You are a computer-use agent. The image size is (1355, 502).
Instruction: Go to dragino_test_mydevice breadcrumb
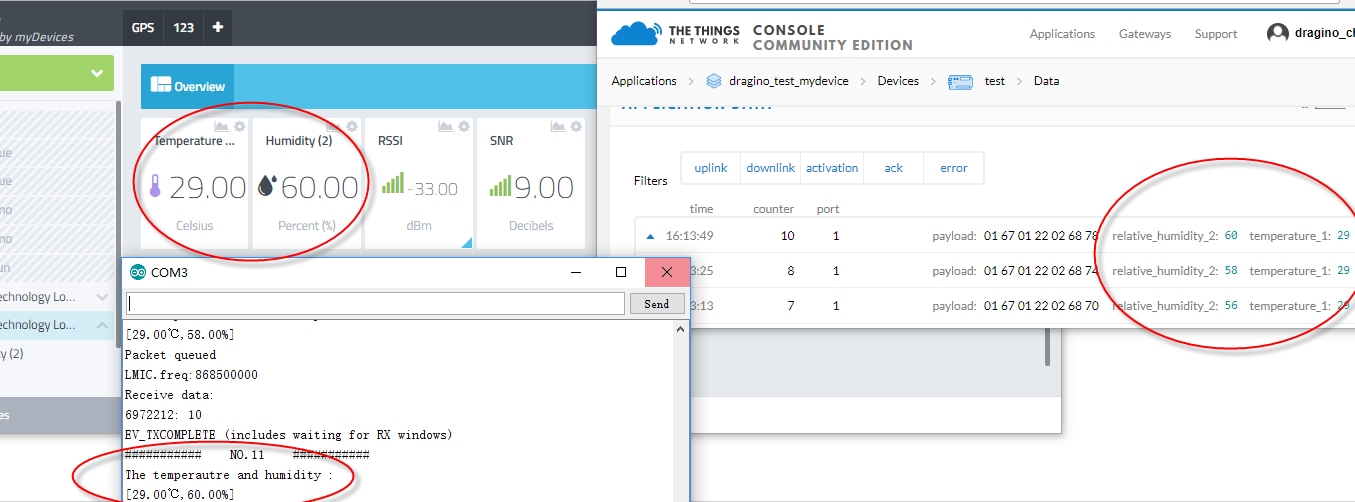click(x=789, y=81)
